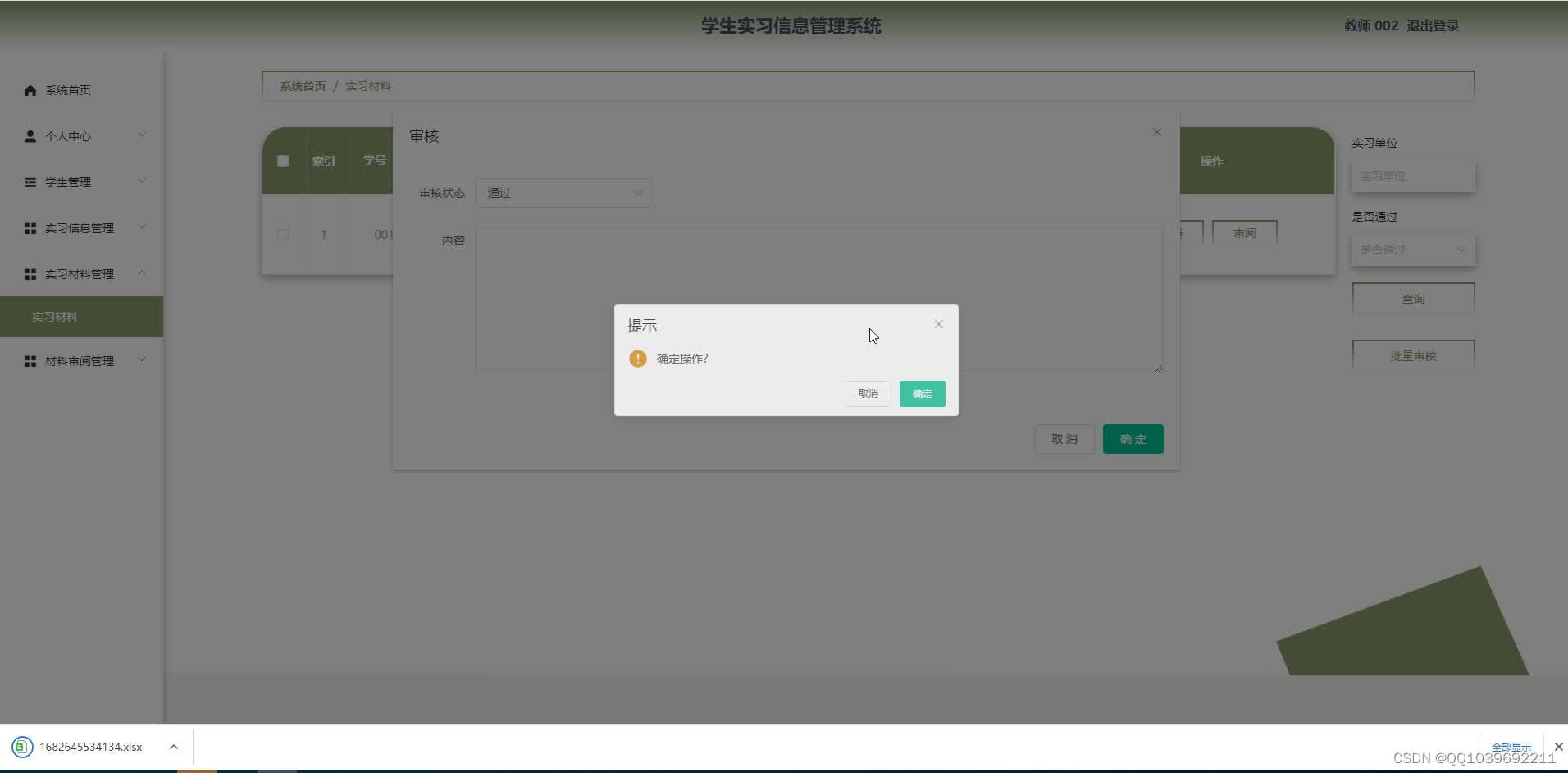Open the downloaded 1682645534134.xlsx file

point(90,747)
